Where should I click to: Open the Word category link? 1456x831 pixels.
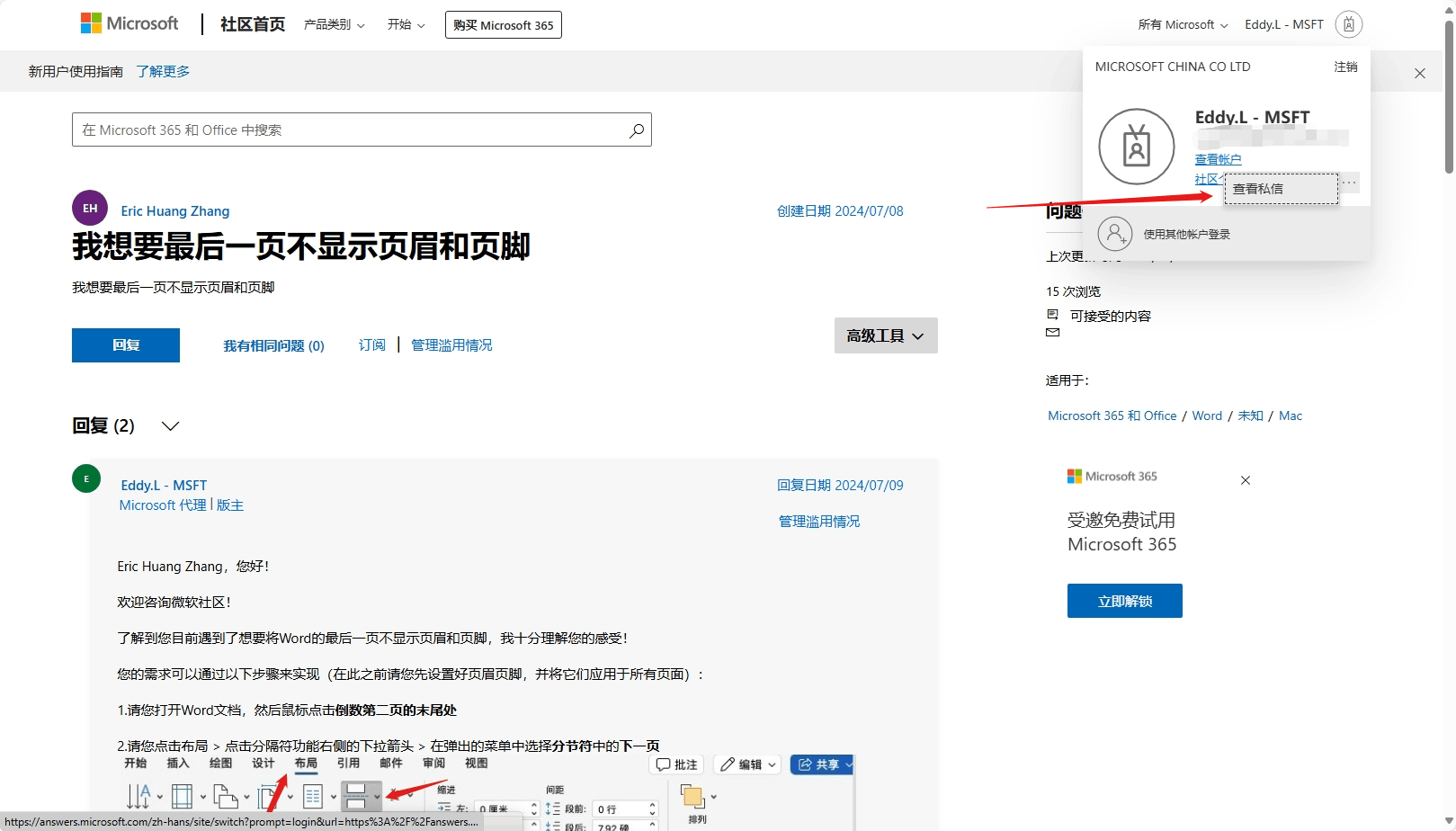tap(1207, 415)
